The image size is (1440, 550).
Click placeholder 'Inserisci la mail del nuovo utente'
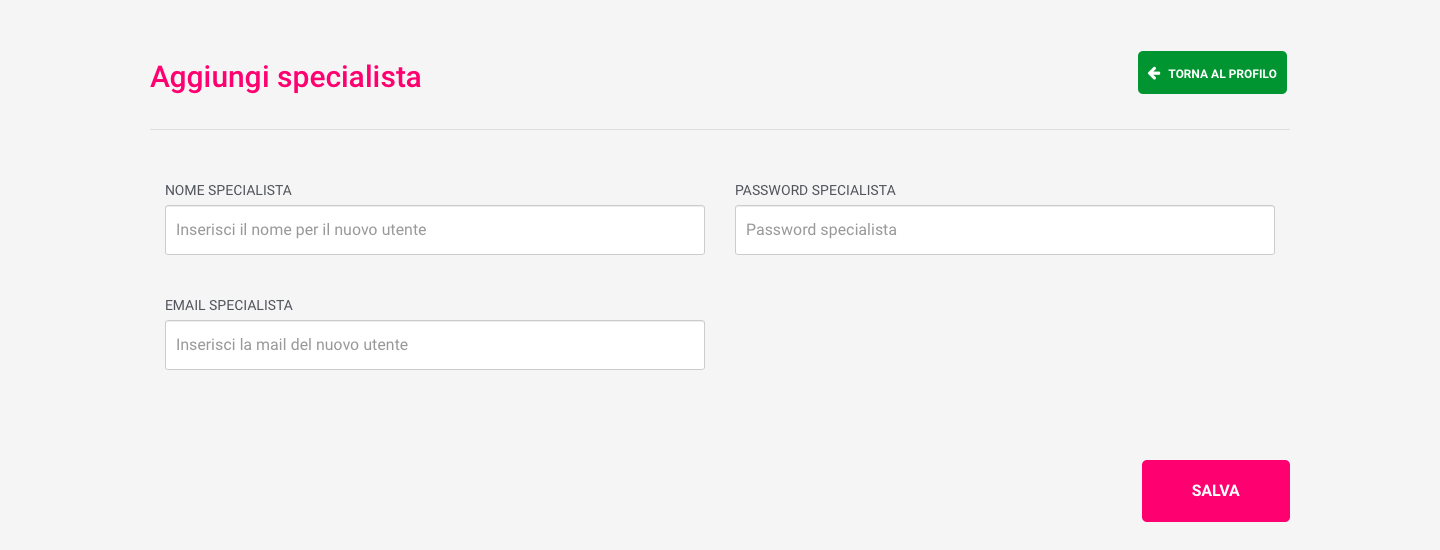292,345
